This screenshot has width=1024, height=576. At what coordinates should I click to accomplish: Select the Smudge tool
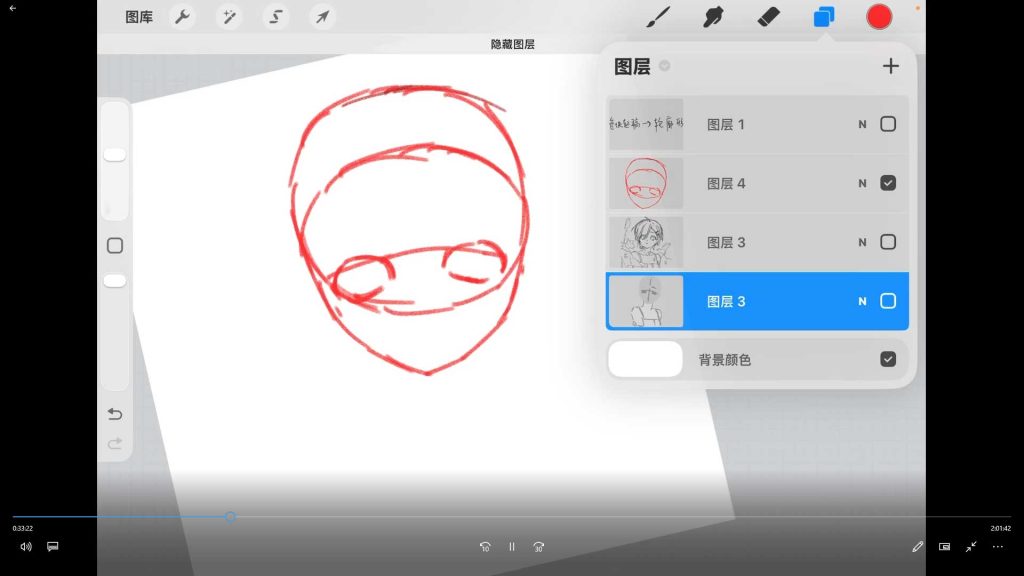pyautogui.click(x=712, y=17)
